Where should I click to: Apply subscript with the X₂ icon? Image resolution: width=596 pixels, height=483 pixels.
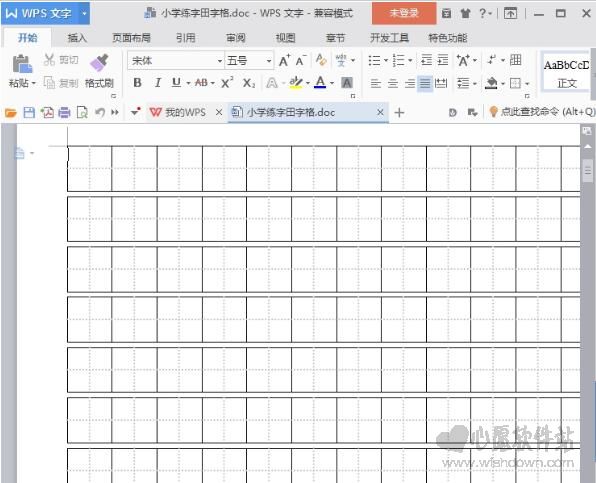(x=249, y=83)
